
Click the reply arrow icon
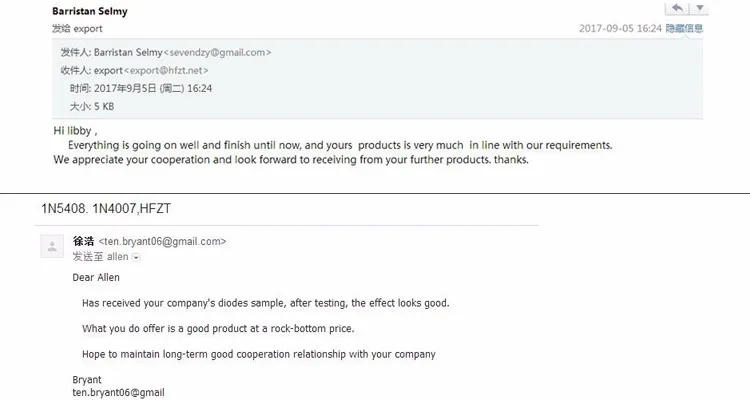[677, 8]
